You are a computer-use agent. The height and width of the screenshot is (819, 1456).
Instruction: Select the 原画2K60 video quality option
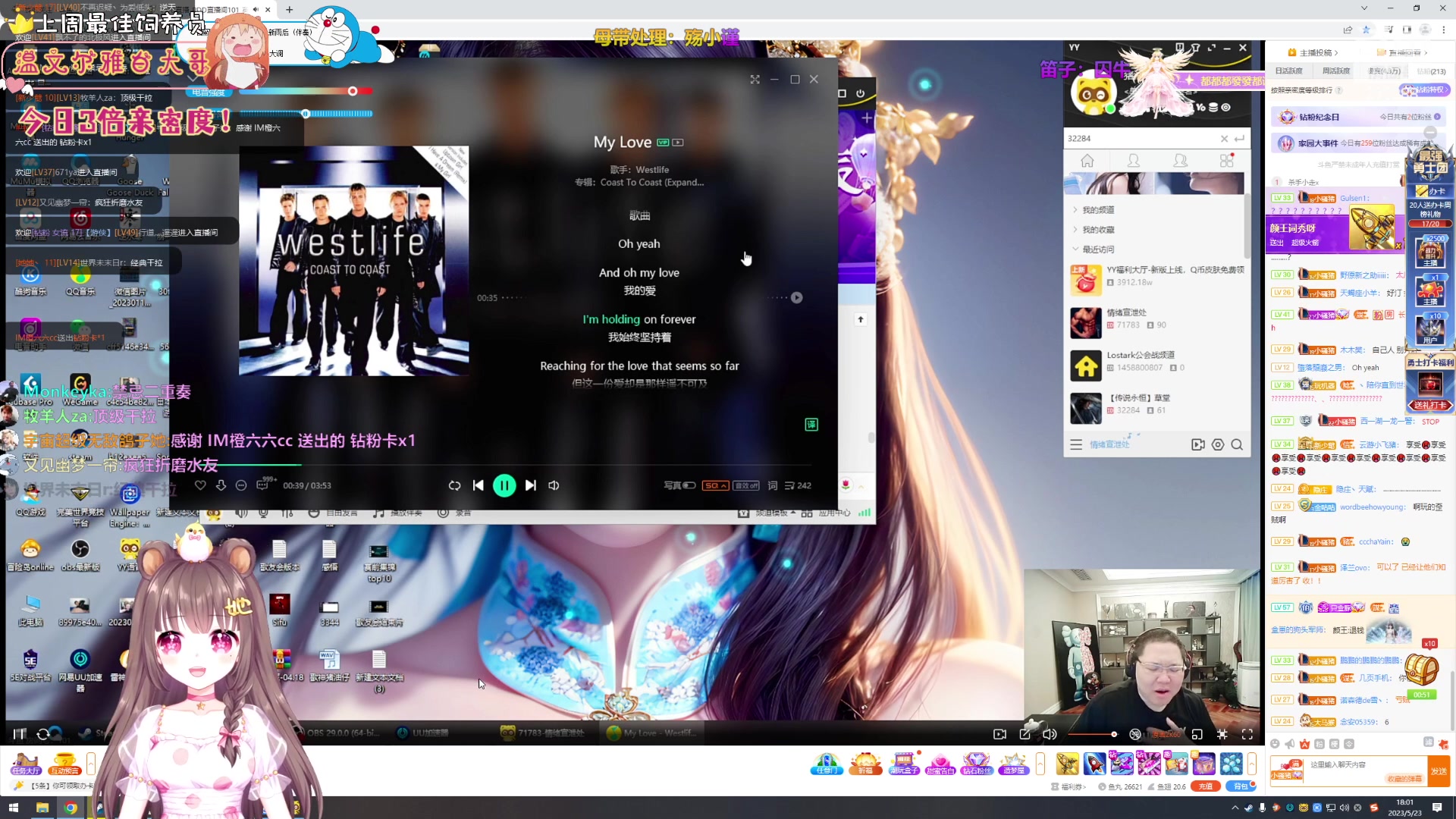coord(1166,734)
